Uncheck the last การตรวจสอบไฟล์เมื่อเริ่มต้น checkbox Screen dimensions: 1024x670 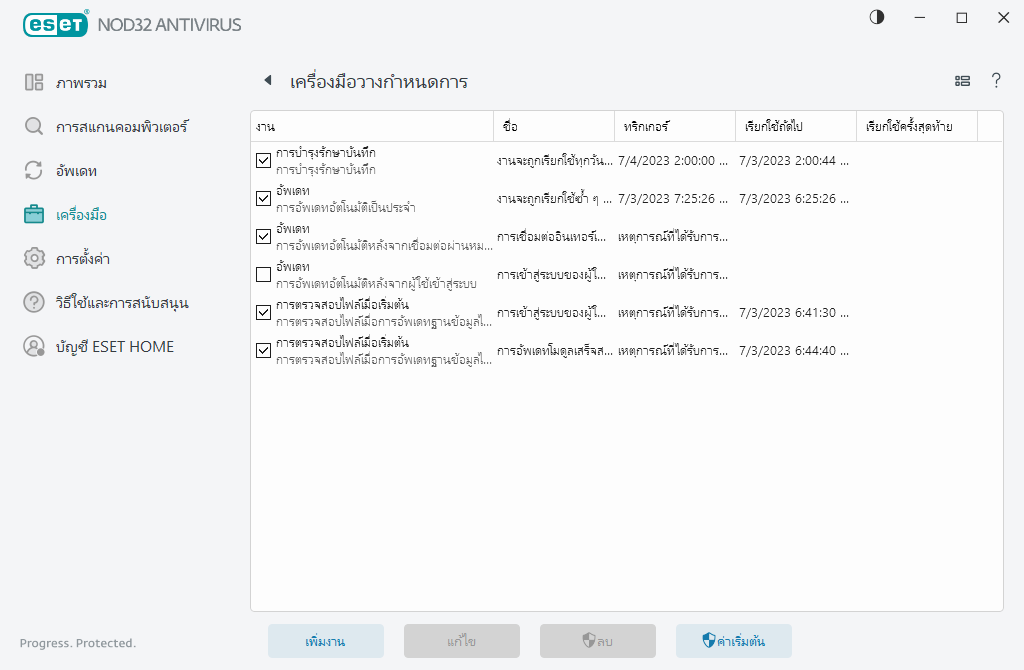click(264, 350)
